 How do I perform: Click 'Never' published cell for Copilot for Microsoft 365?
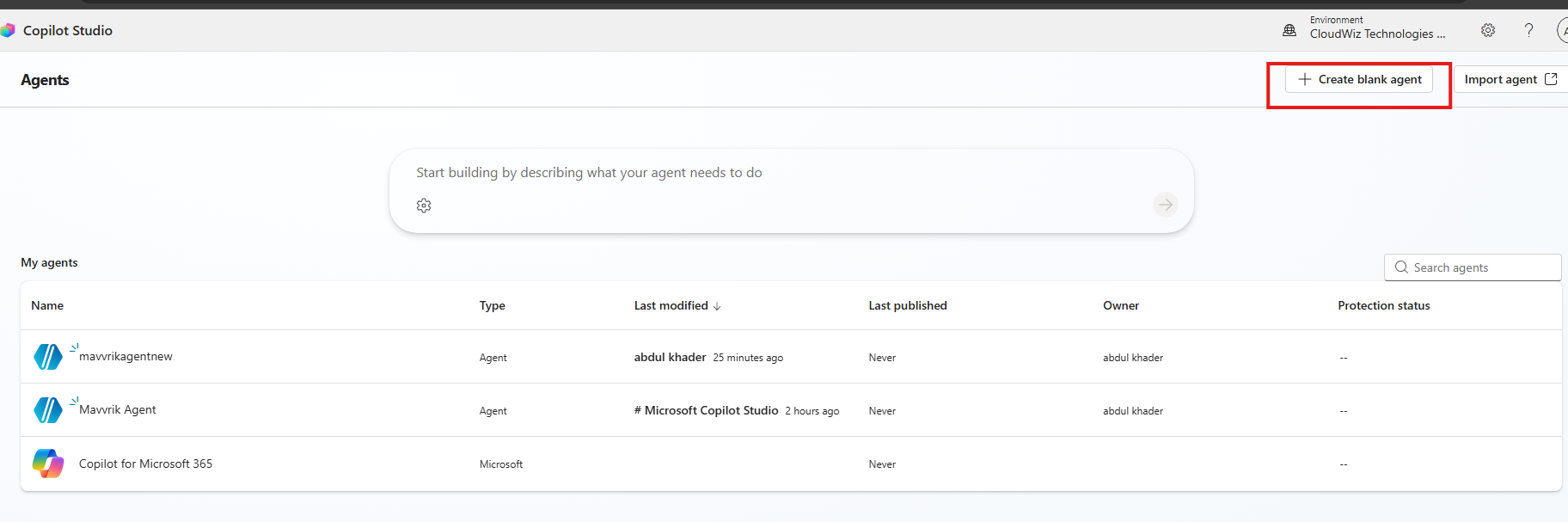(882, 464)
